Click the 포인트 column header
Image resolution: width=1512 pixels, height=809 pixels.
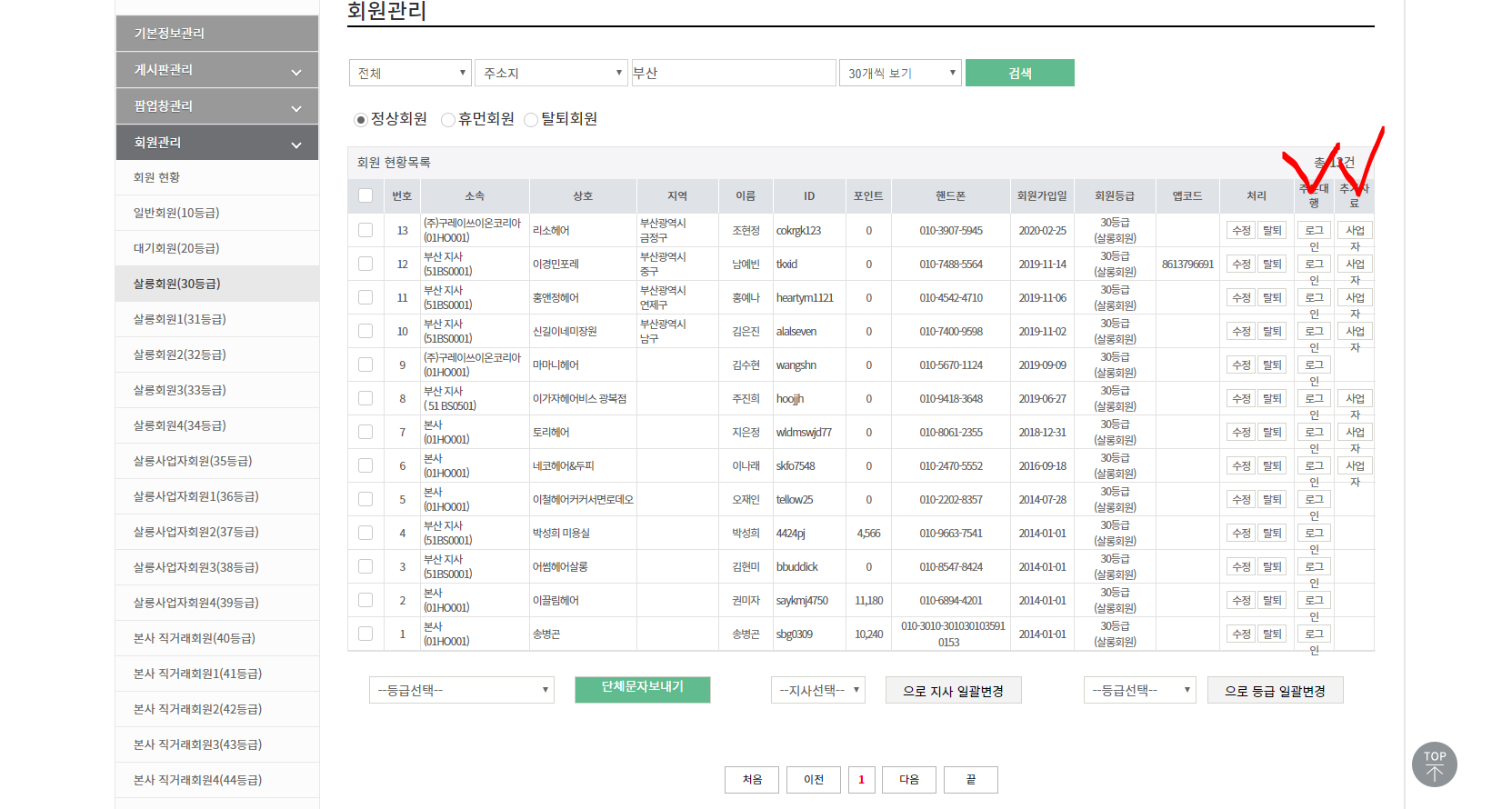point(868,195)
